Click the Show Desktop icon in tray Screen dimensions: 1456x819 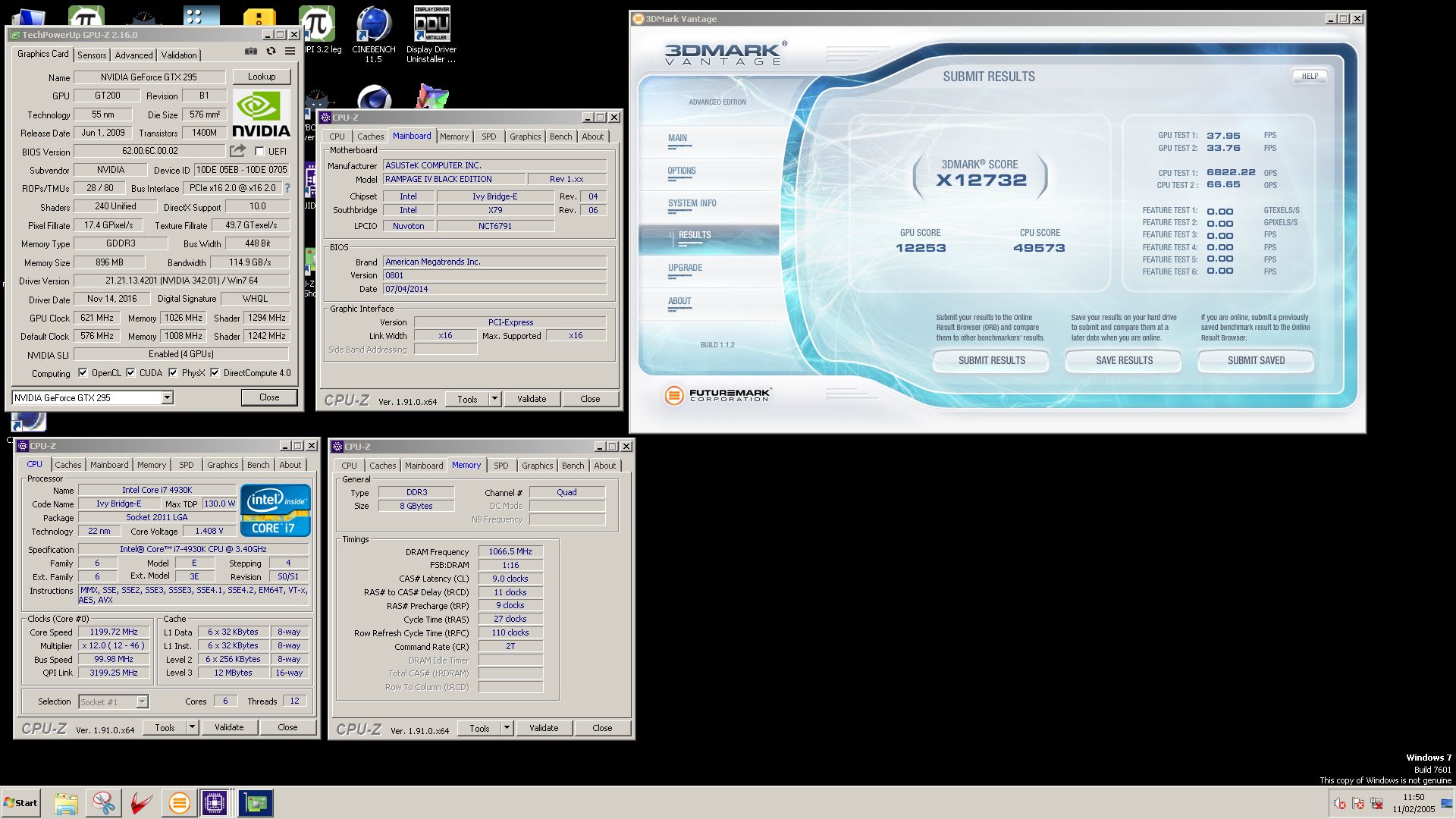coord(1445,804)
